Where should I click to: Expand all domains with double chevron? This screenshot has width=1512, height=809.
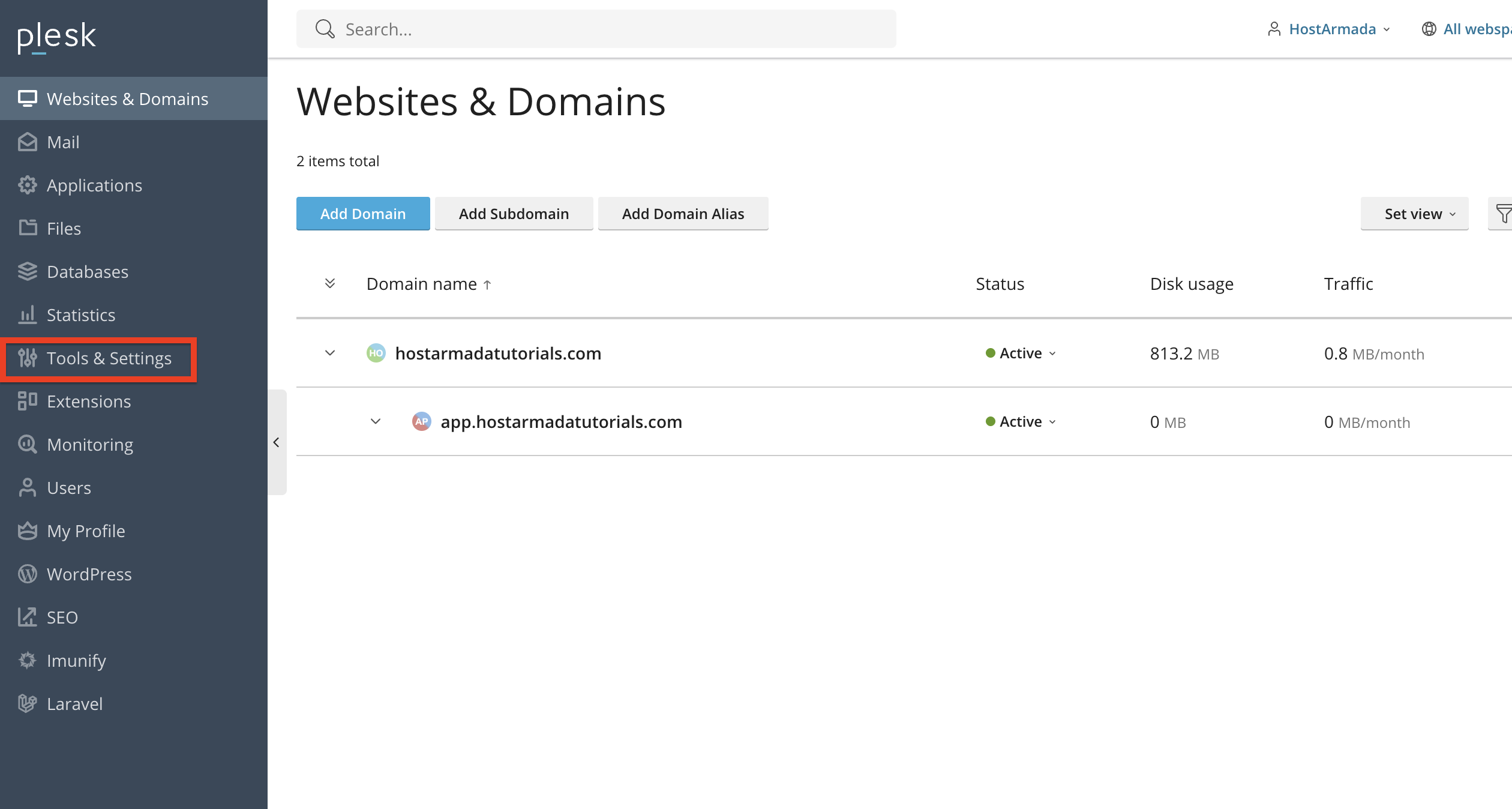330,283
